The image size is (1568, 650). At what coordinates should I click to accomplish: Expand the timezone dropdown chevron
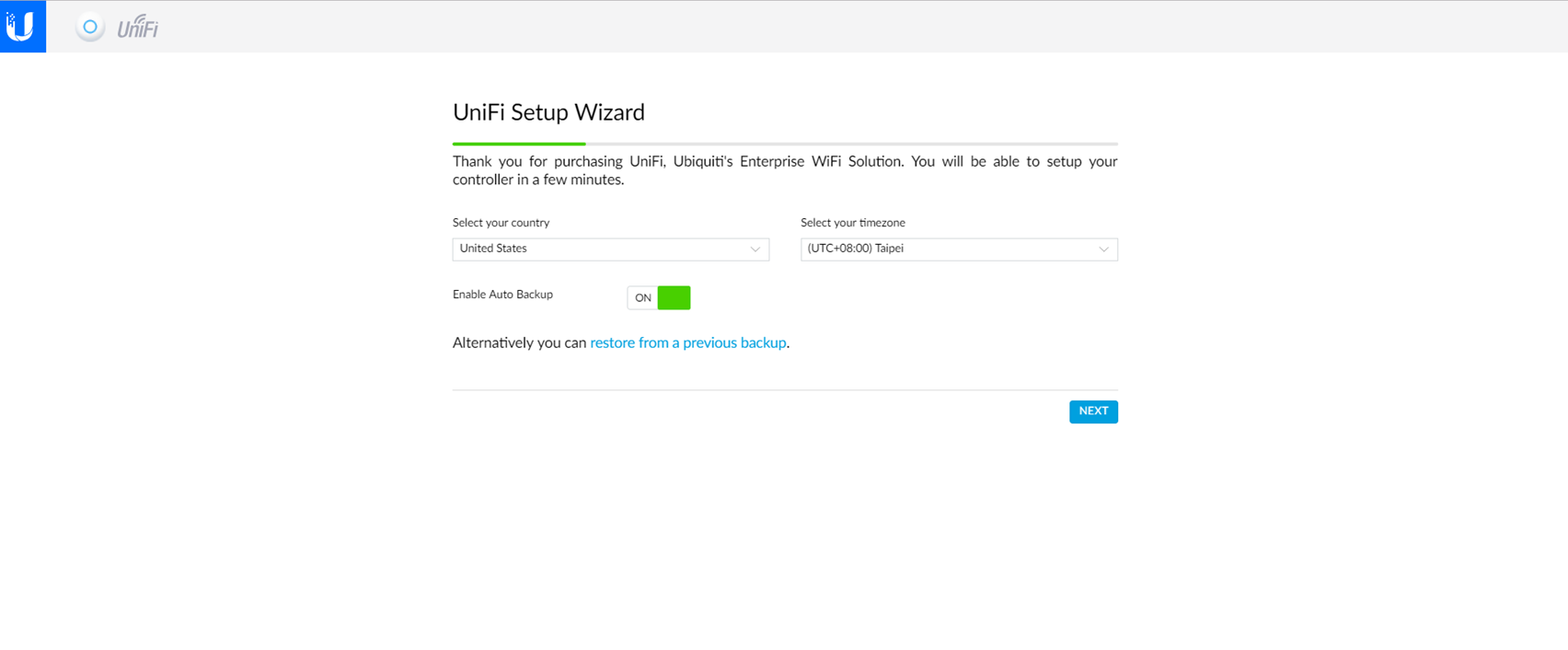tap(1103, 250)
